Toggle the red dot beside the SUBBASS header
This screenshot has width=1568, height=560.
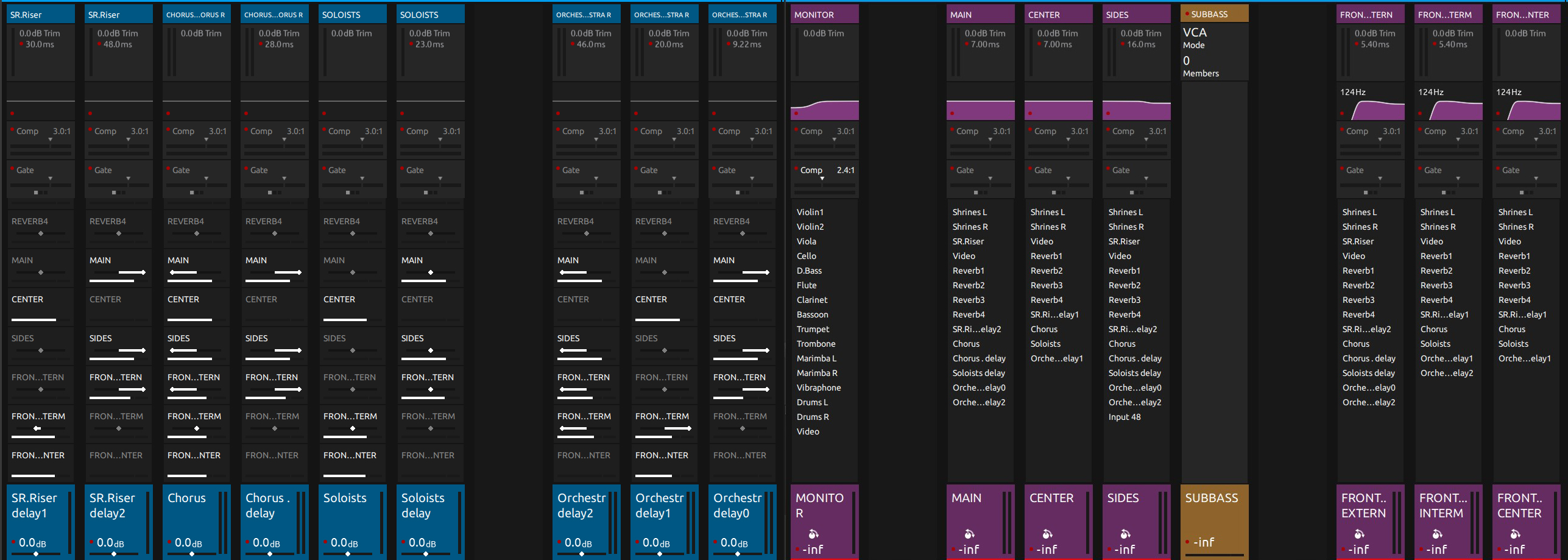[1187, 13]
